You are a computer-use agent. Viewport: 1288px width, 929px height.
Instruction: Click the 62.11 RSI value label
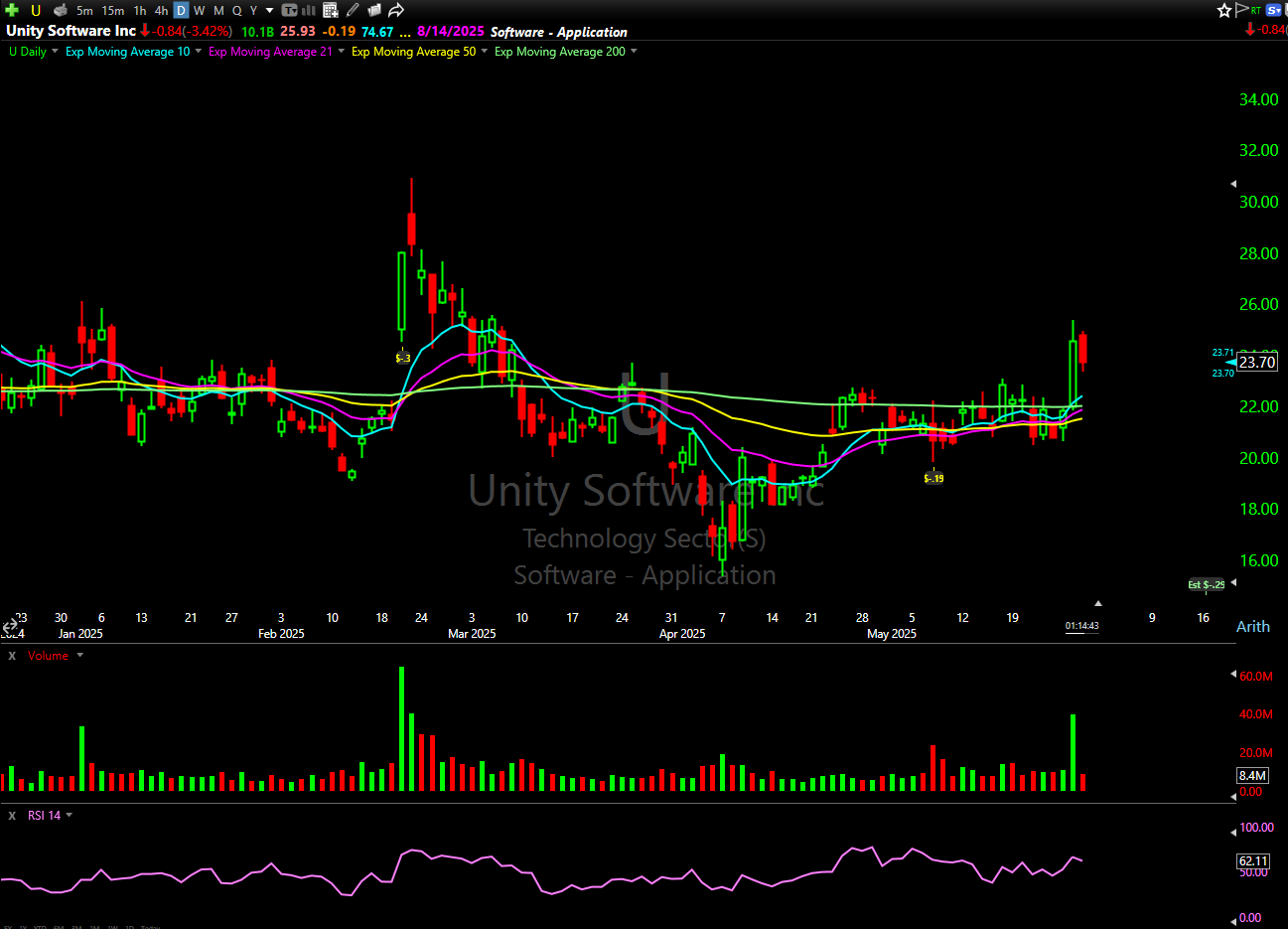1253,860
